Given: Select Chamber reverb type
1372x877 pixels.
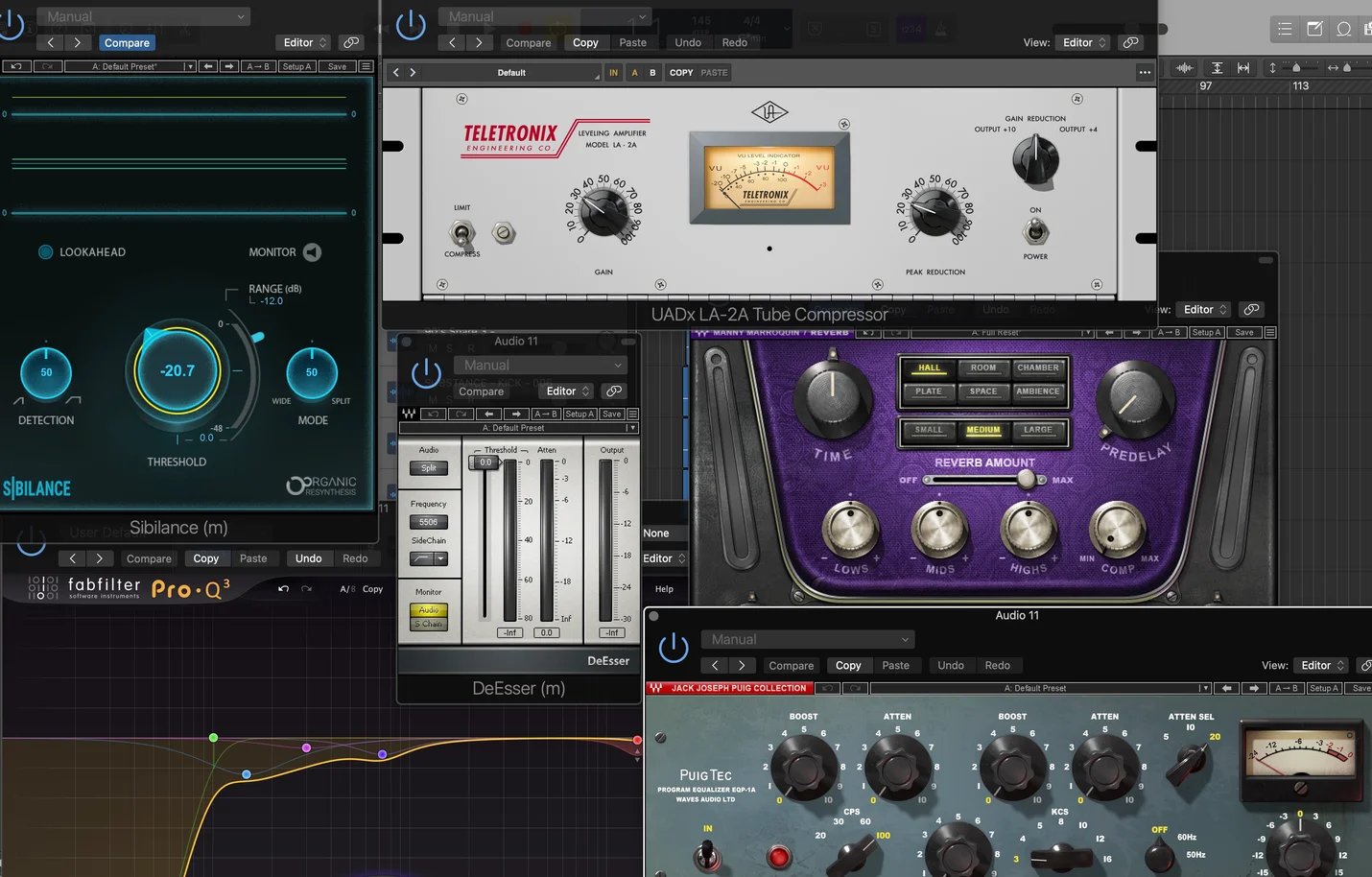Looking at the screenshot, I should pyautogui.click(x=1038, y=367).
